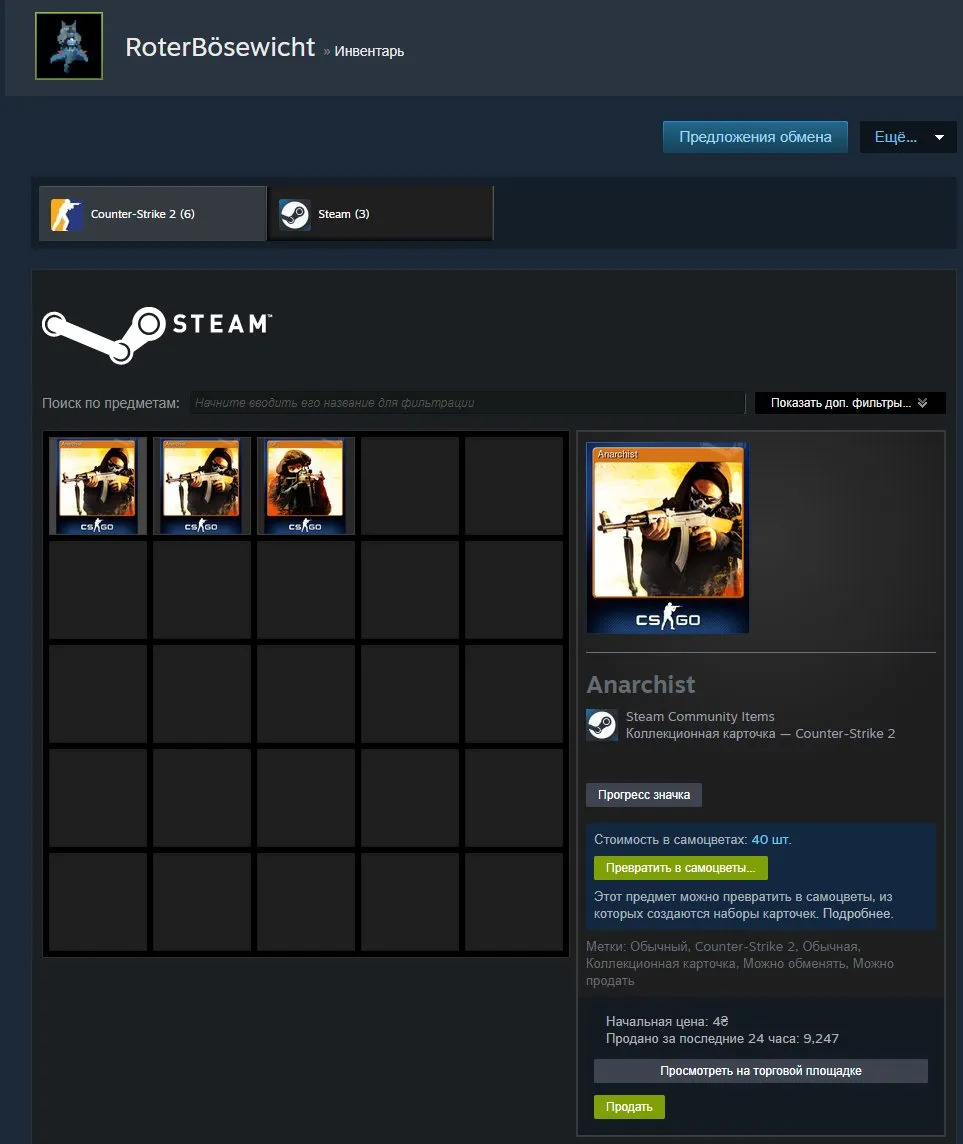This screenshot has height=1144, width=963.
Task: Click Продано за последние 24 часа: 9,247
Action: click(722, 1038)
